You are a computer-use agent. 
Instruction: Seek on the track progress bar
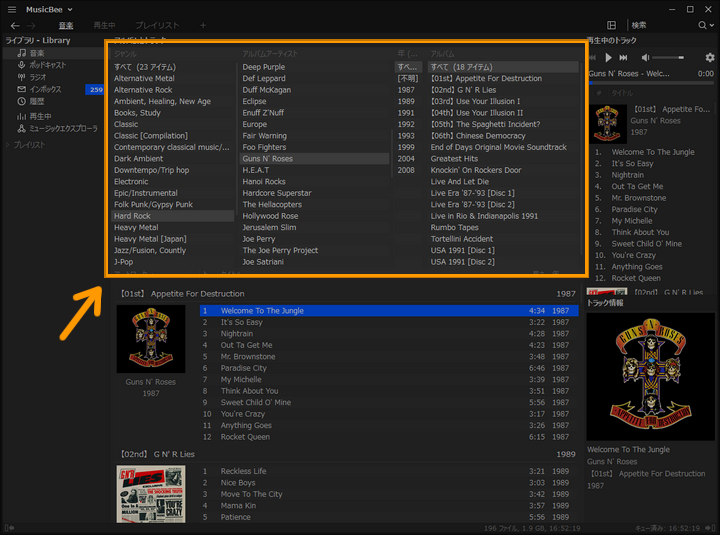pyautogui.click(x=651, y=83)
